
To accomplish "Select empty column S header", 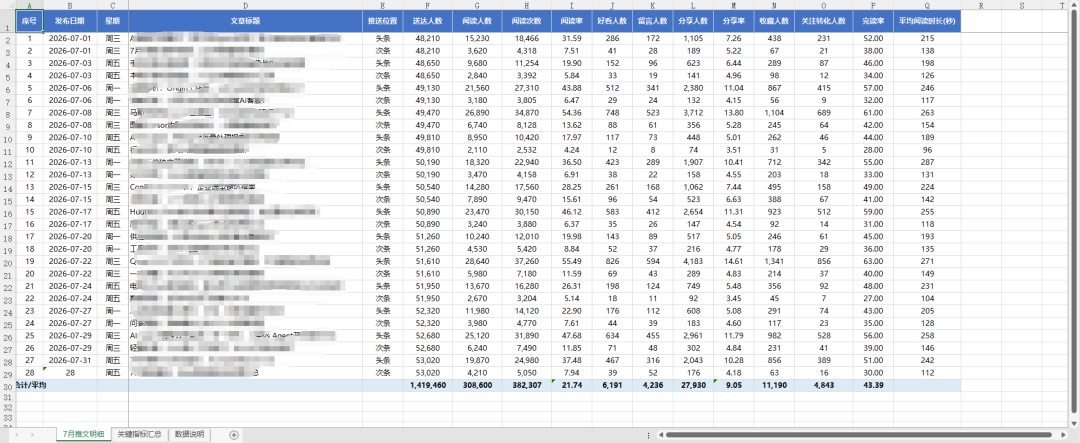I will [1021, 5].
